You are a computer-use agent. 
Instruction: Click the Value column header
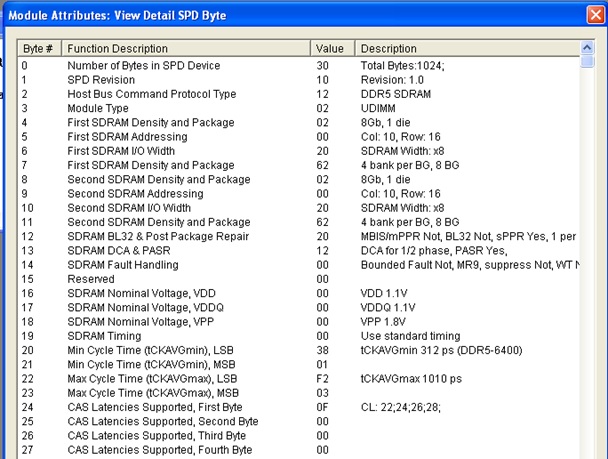(332, 48)
